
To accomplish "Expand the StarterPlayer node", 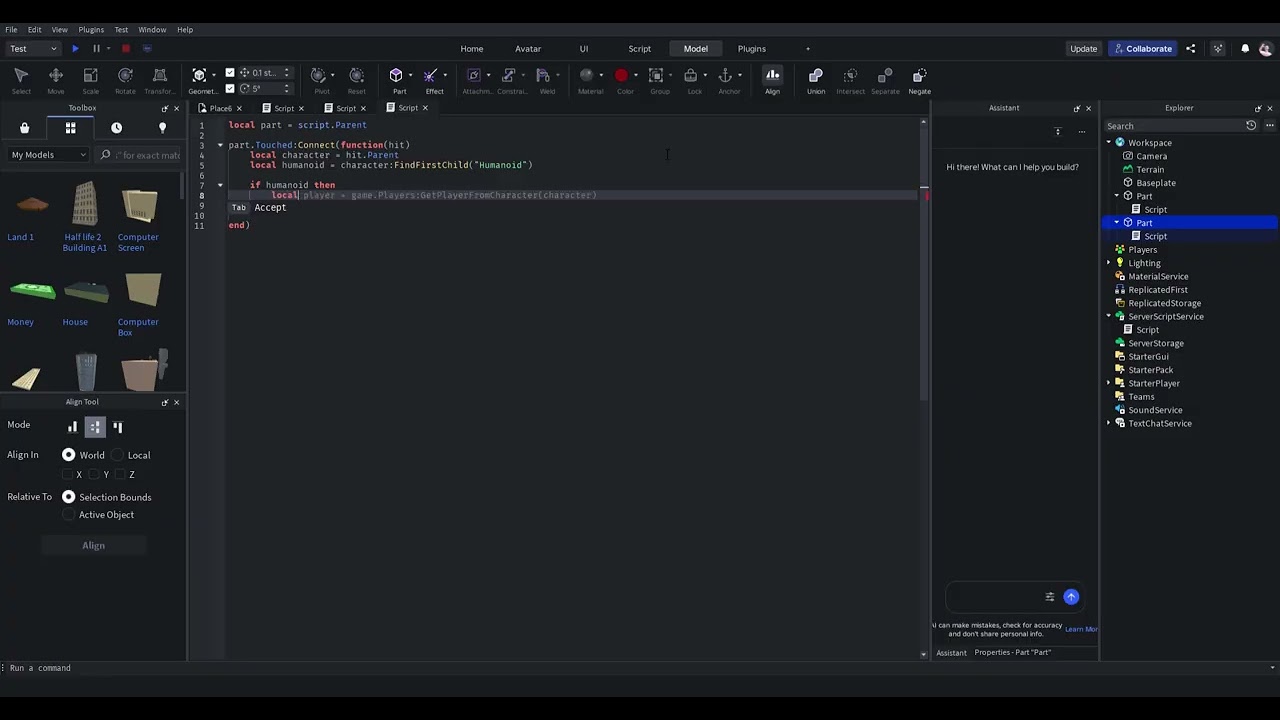I will point(1109,383).
